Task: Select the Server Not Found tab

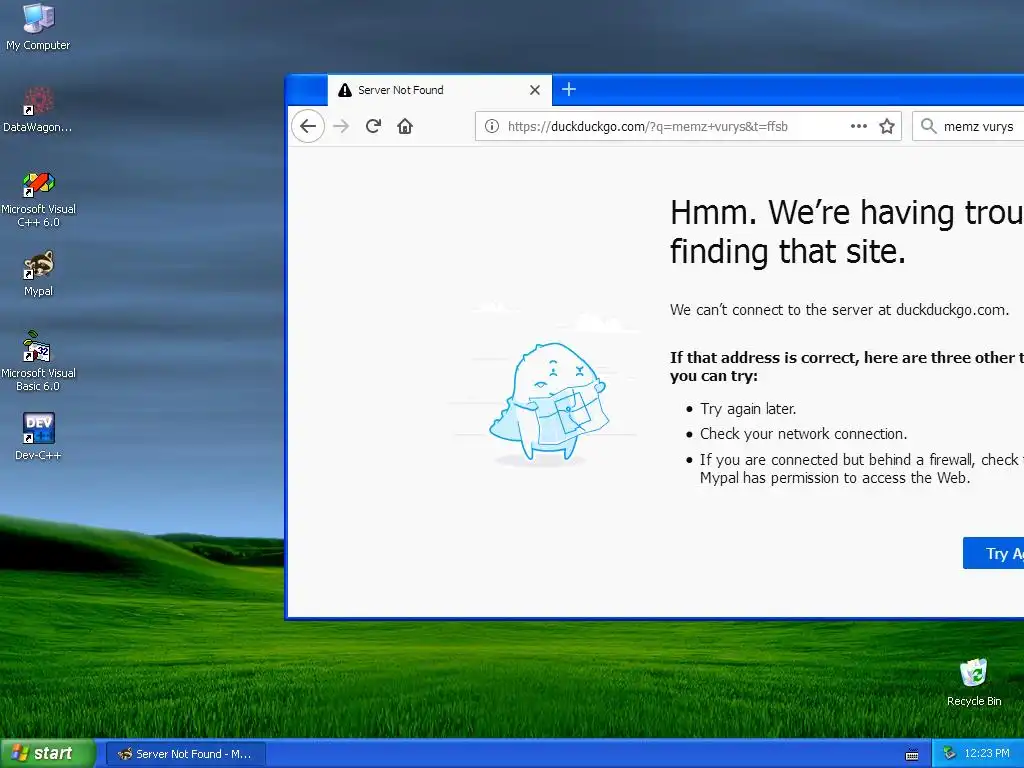Action: 440,90
